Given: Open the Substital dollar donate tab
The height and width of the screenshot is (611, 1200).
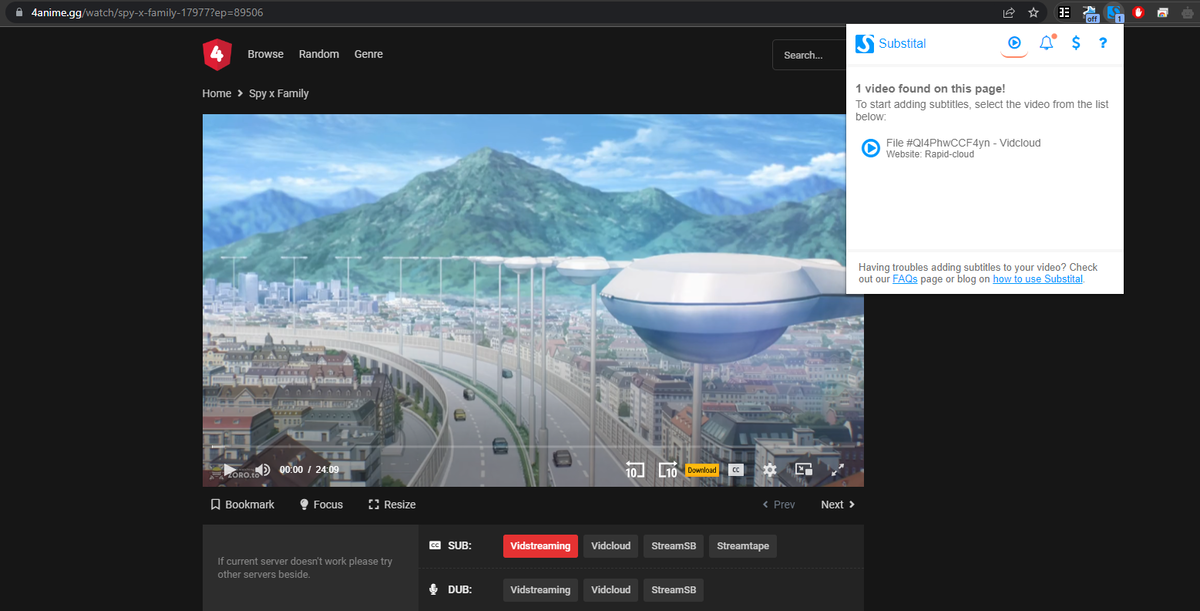Looking at the screenshot, I should click(1076, 43).
